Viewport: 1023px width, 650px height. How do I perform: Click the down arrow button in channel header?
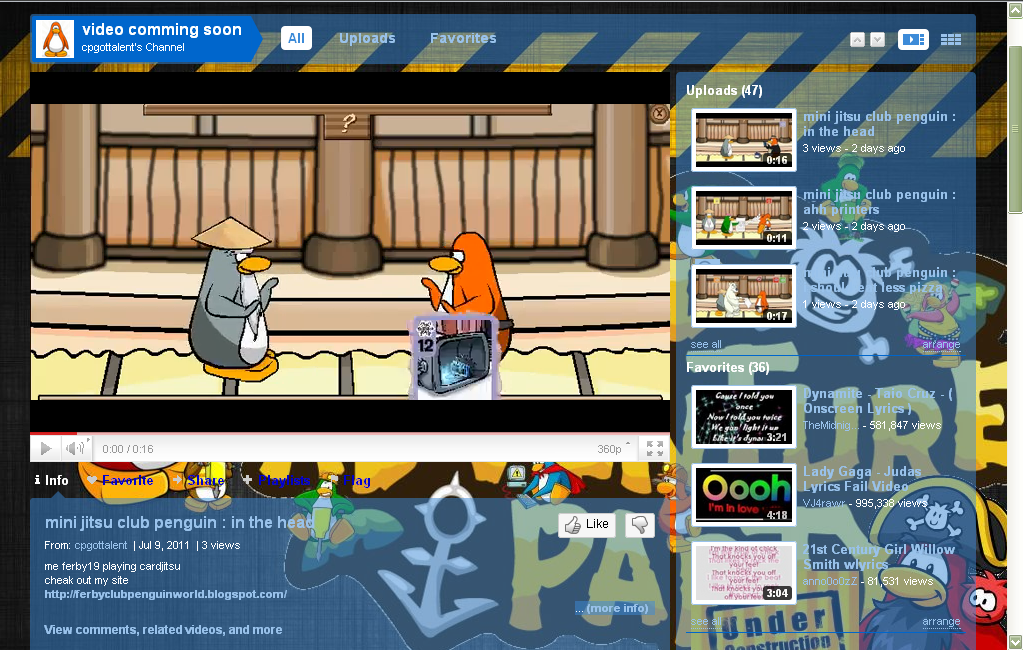pos(878,40)
